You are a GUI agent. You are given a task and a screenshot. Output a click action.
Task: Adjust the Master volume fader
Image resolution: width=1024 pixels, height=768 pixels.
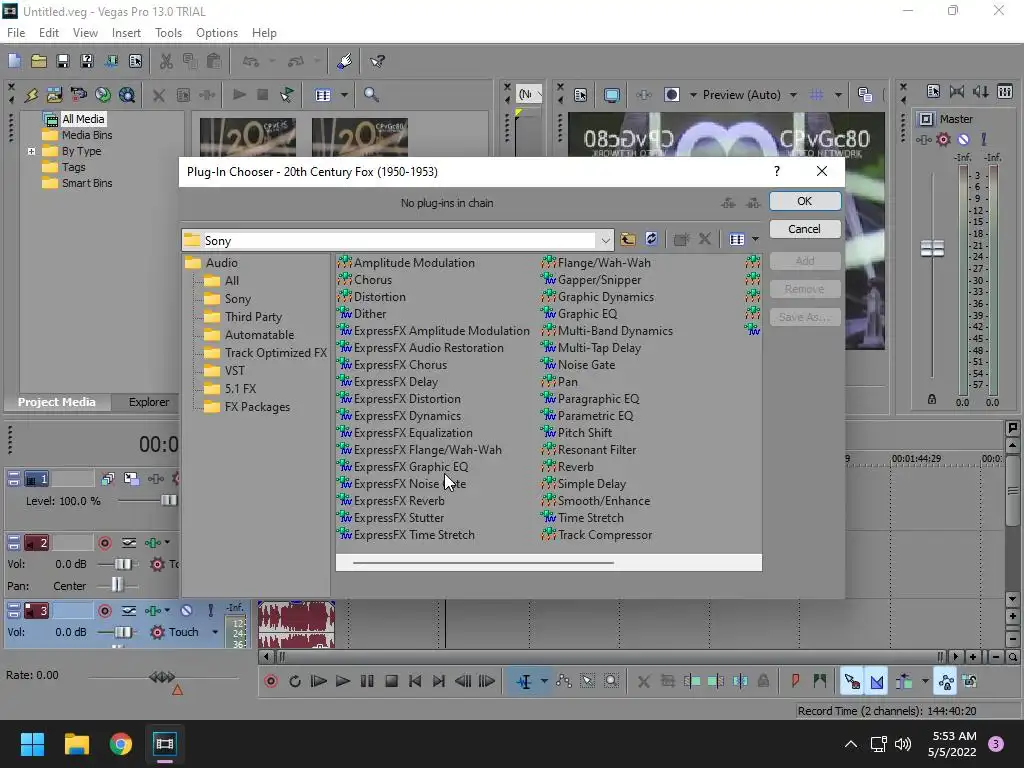[932, 248]
